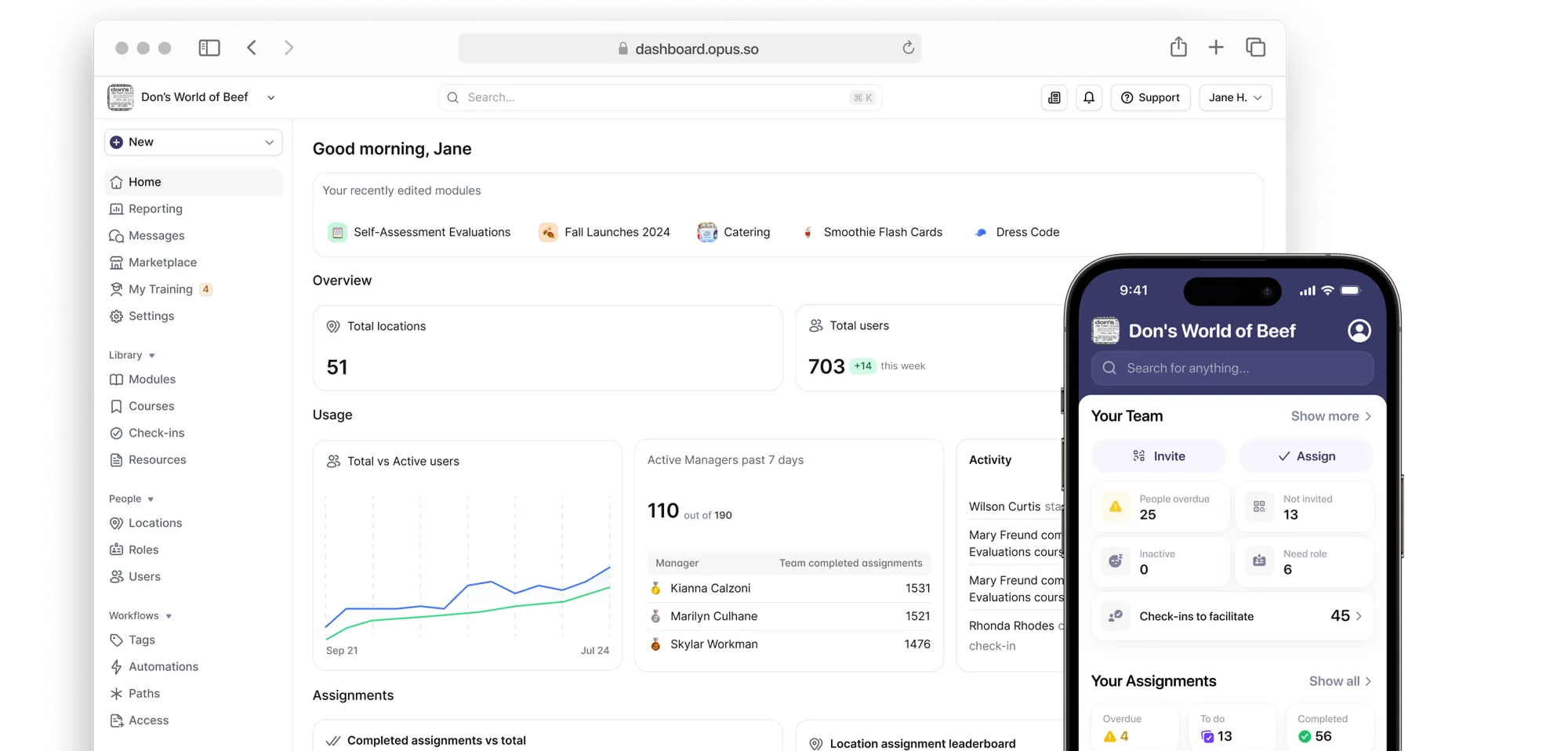The width and height of the screenshot is (1568, 751).
Task: Click the profile avatar icon on the phone
Action: click(1359, 331)
